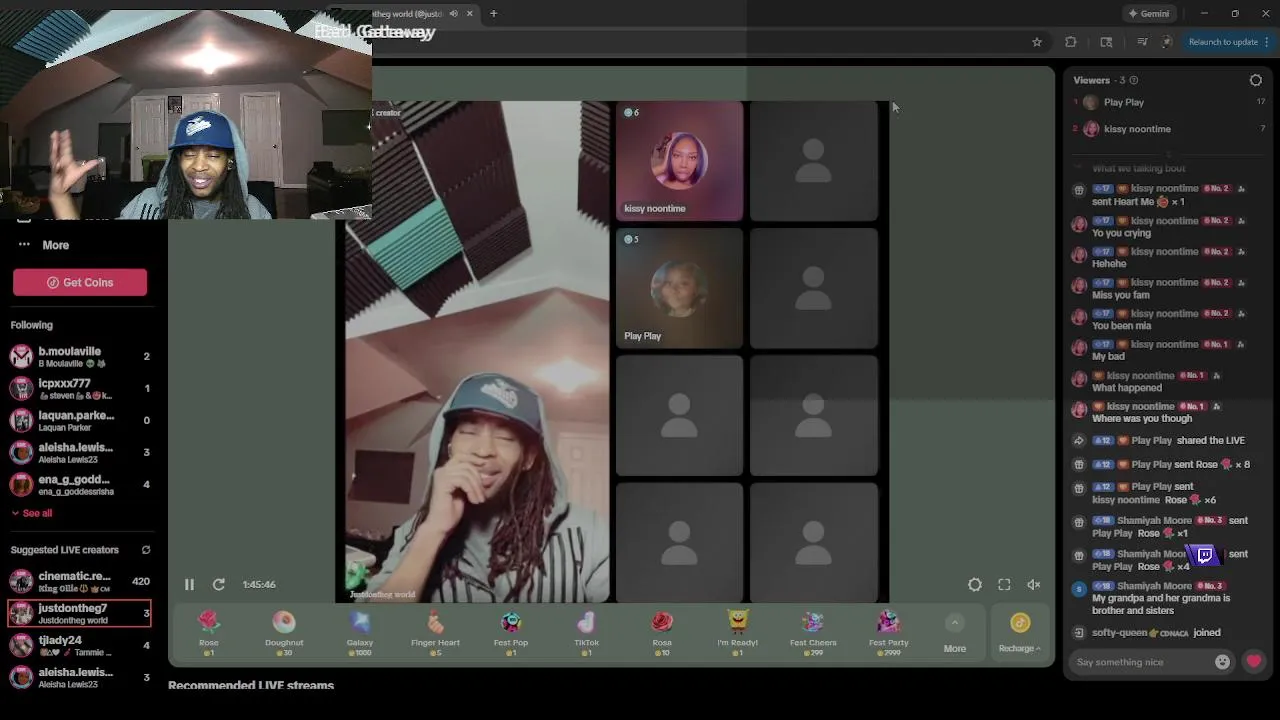1280x720 pixels.
Task: Open laquan.parke... following account
Action: [x=80, y=421]
